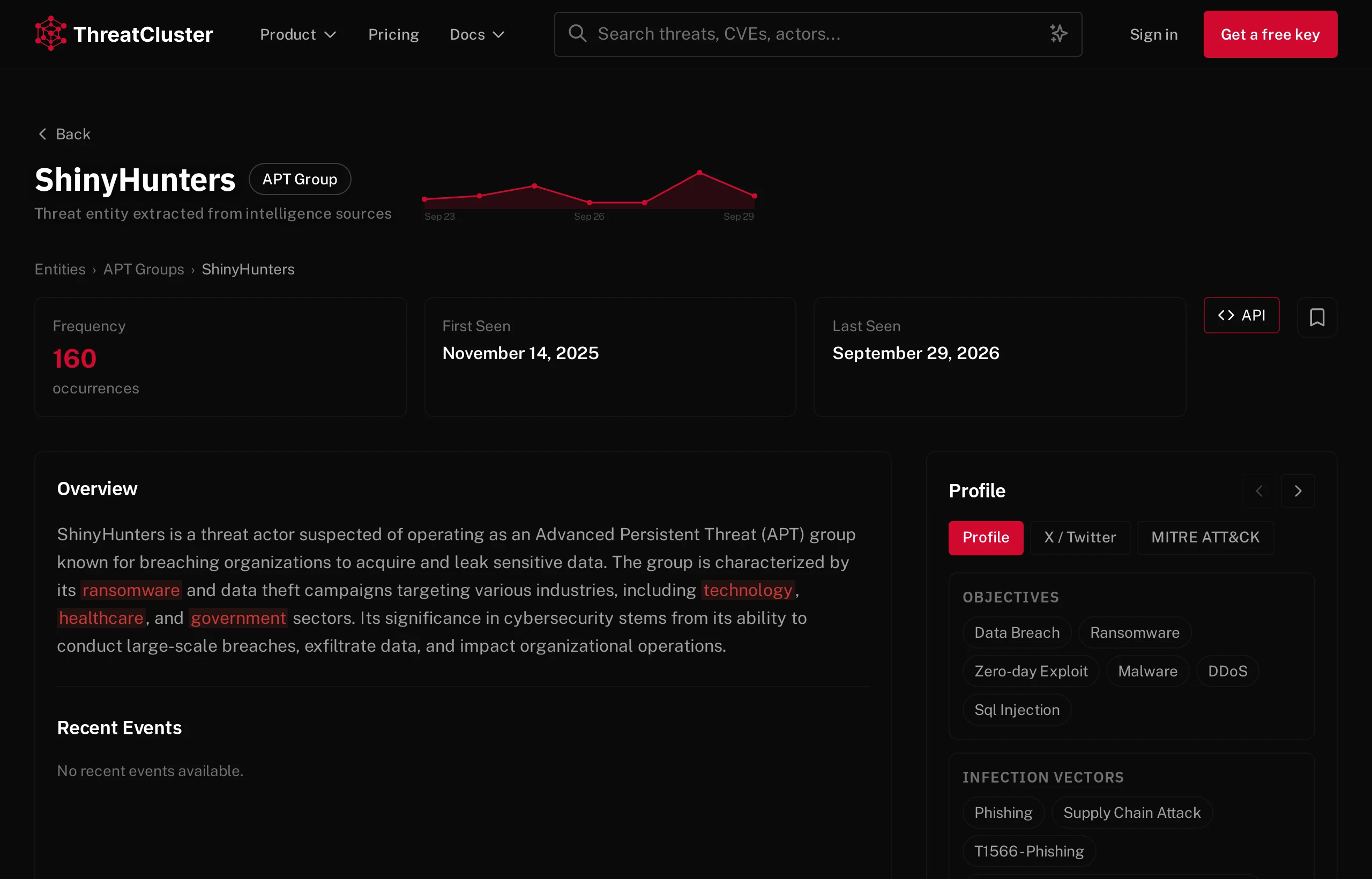Click the healthcare highlighted term
1372x879 pixels.
(101, 618)
